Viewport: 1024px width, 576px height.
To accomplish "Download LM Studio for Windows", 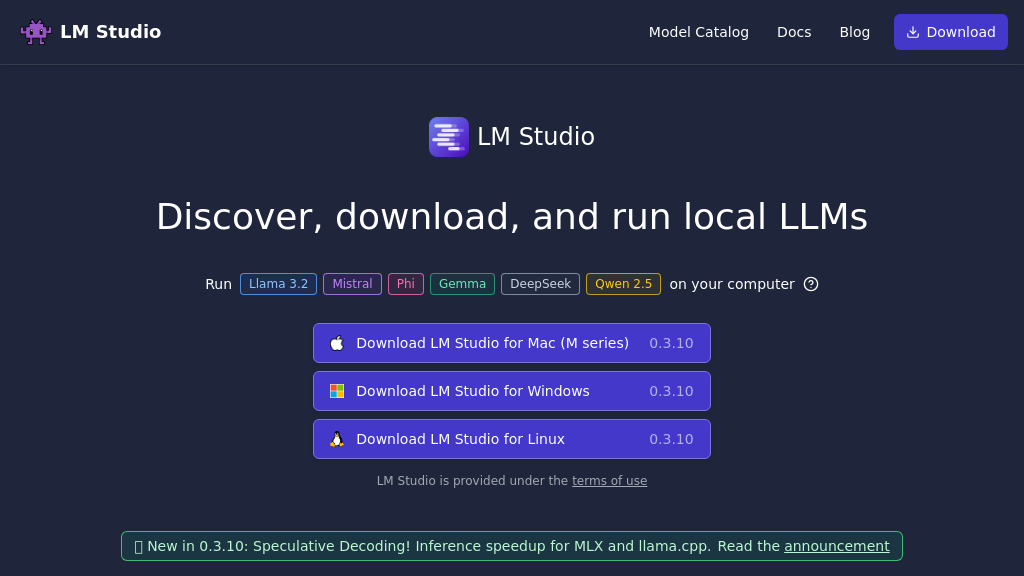I will pos(512,391).
